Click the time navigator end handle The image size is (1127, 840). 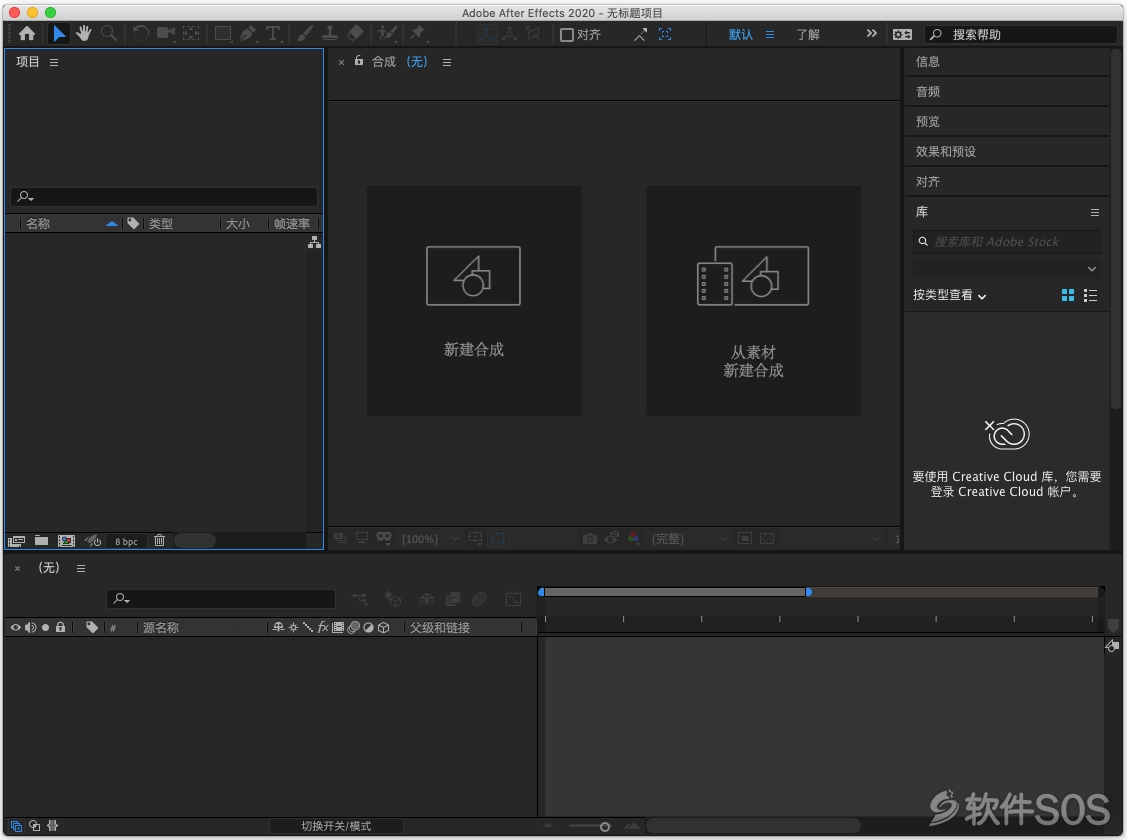click(x=809, y=592)
